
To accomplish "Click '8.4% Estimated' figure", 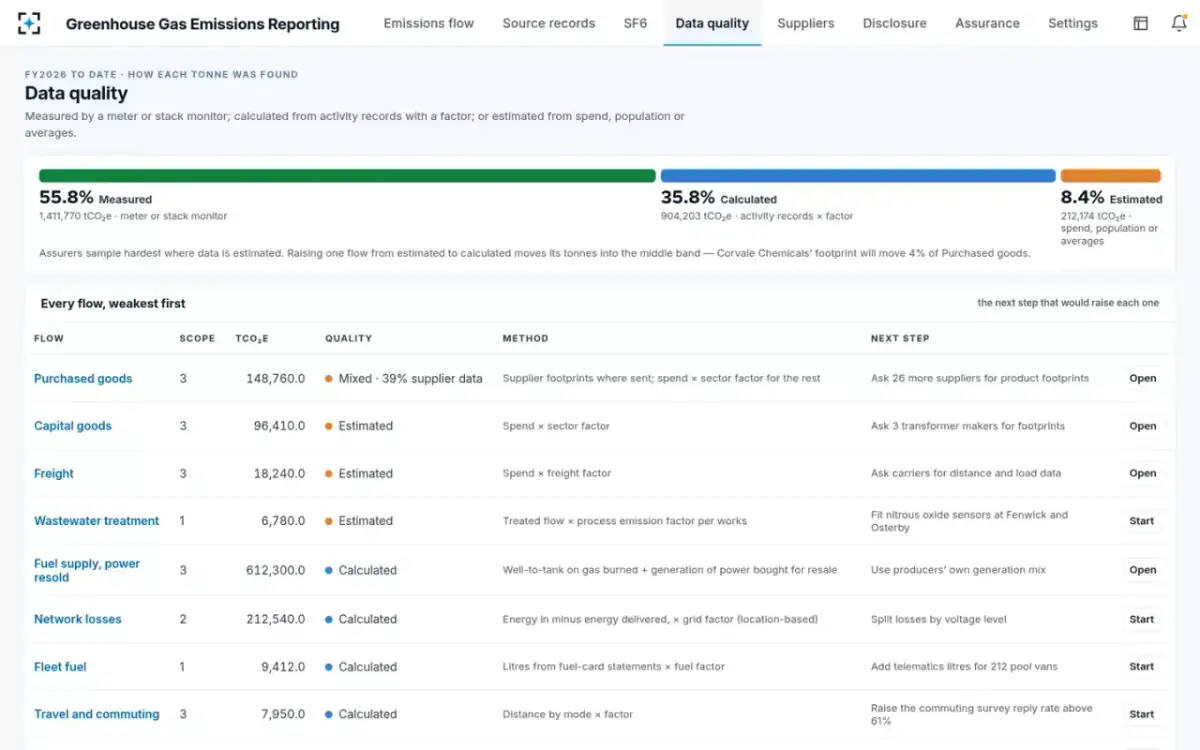I will pos(1111,198).
